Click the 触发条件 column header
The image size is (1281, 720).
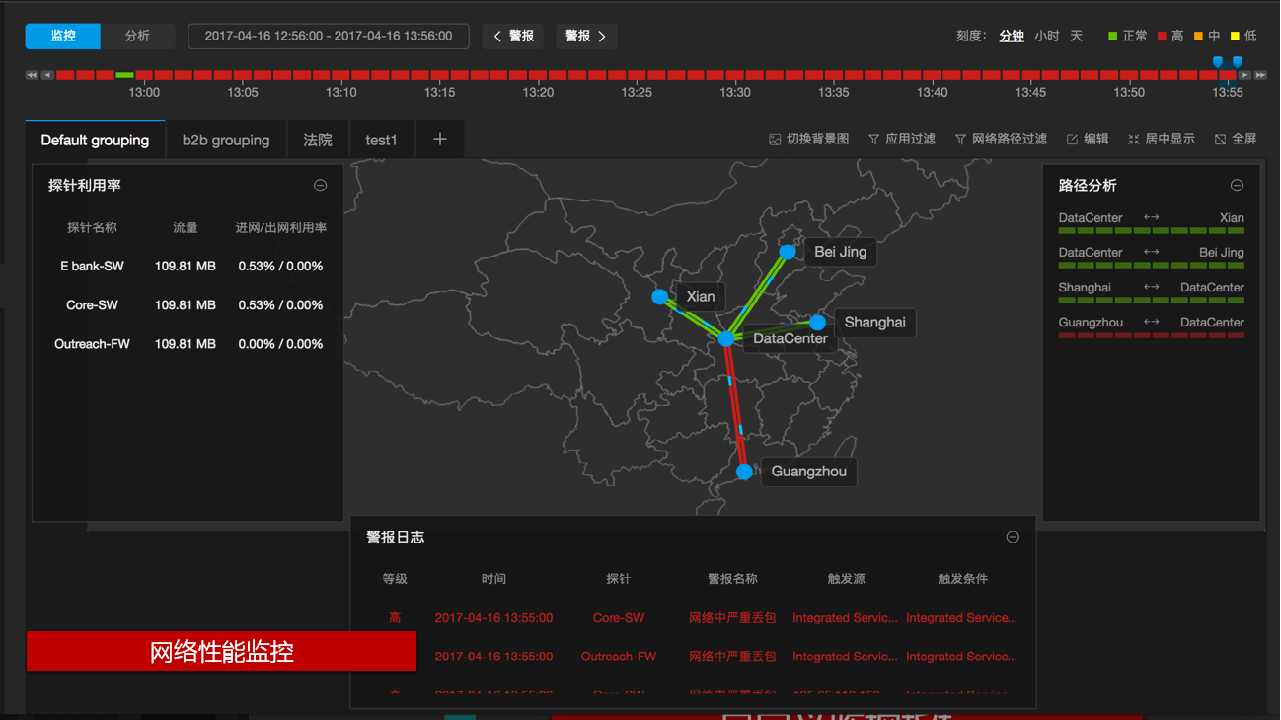point(963,579)
